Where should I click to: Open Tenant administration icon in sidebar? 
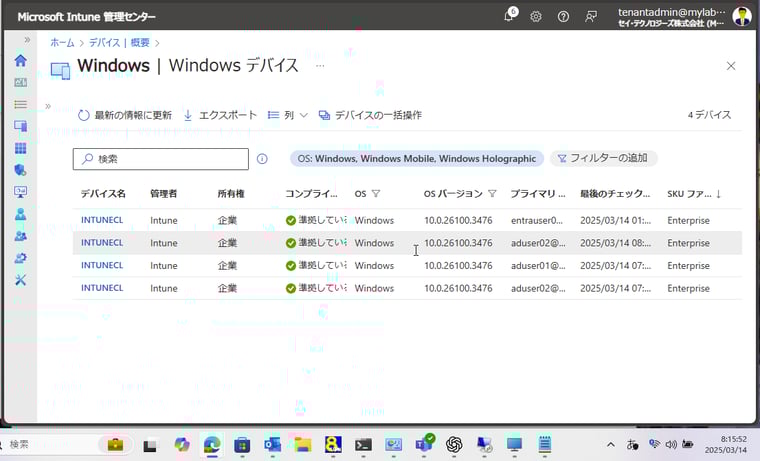20,258
